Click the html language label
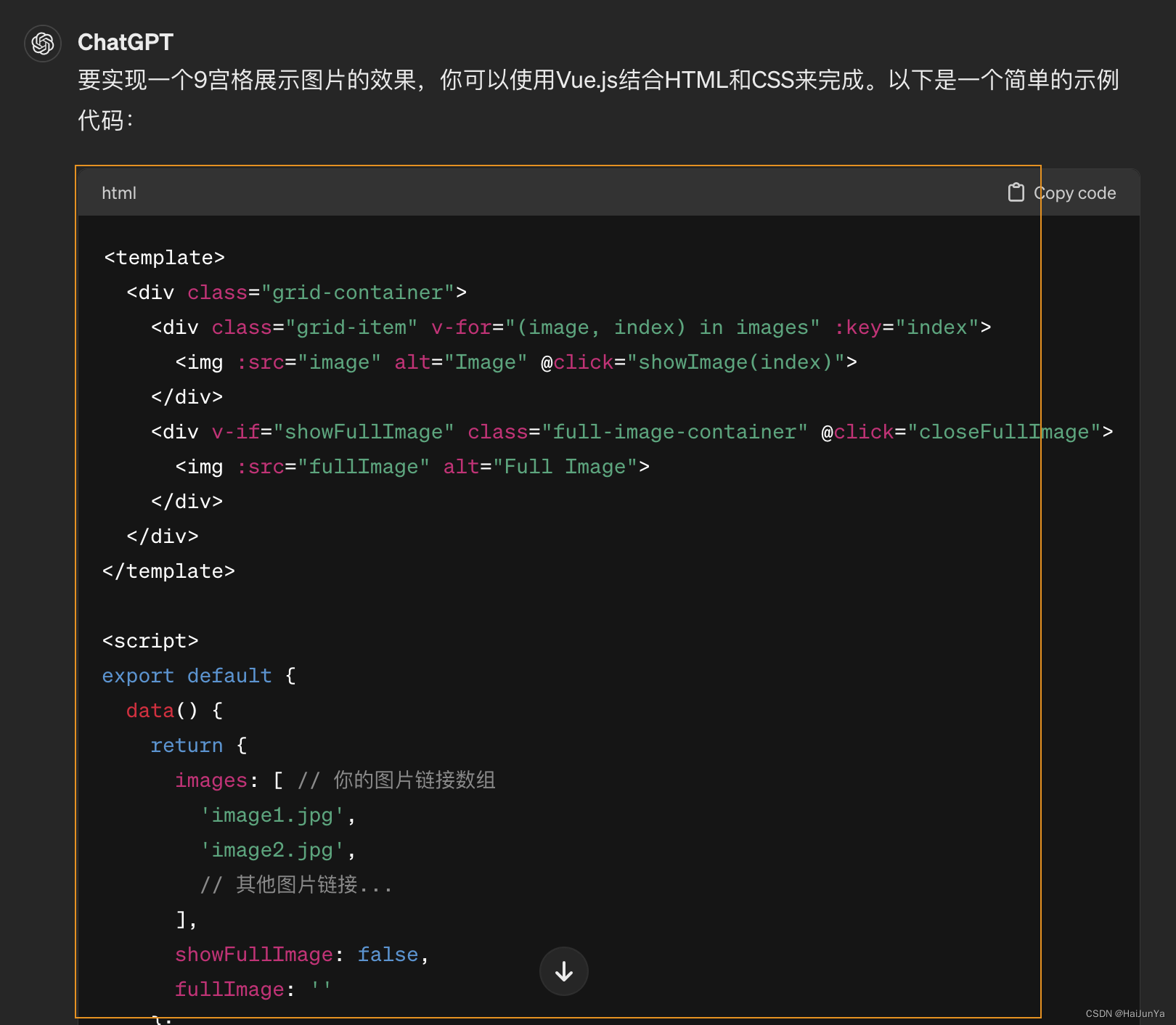This screenshot has width=1176, height=1025. click(119, 193)
